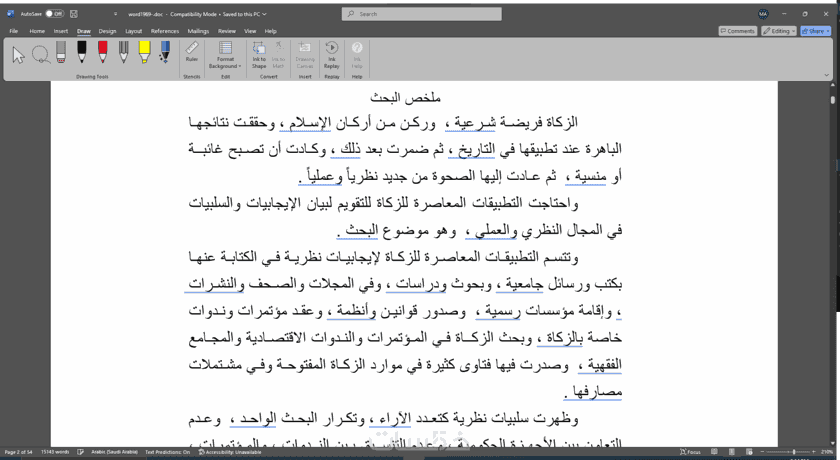Select the Eraser tool
Image resolution: width=840 pixels, height=460 pixels.
click(x=61, y=53)
